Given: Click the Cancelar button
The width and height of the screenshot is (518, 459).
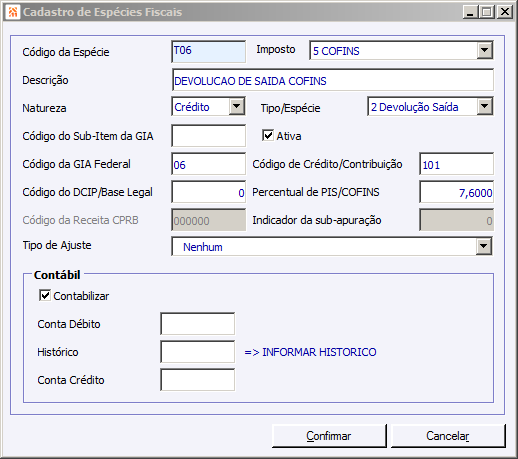Looking at the screenshot, I should click(x=448, y=436).
